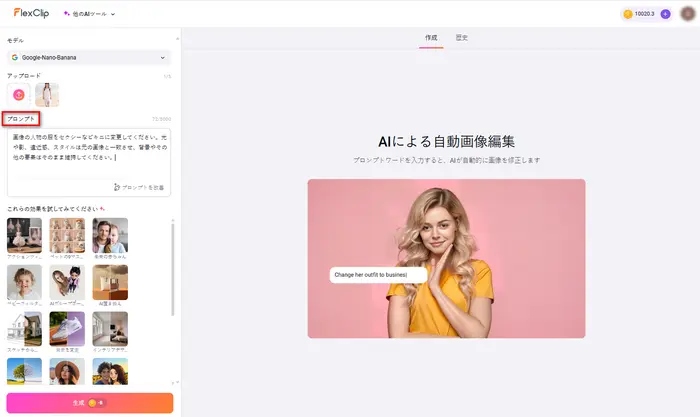Switch to the 歴史 history tab
This screenshot has height=417, width=700.
(462, 38)
